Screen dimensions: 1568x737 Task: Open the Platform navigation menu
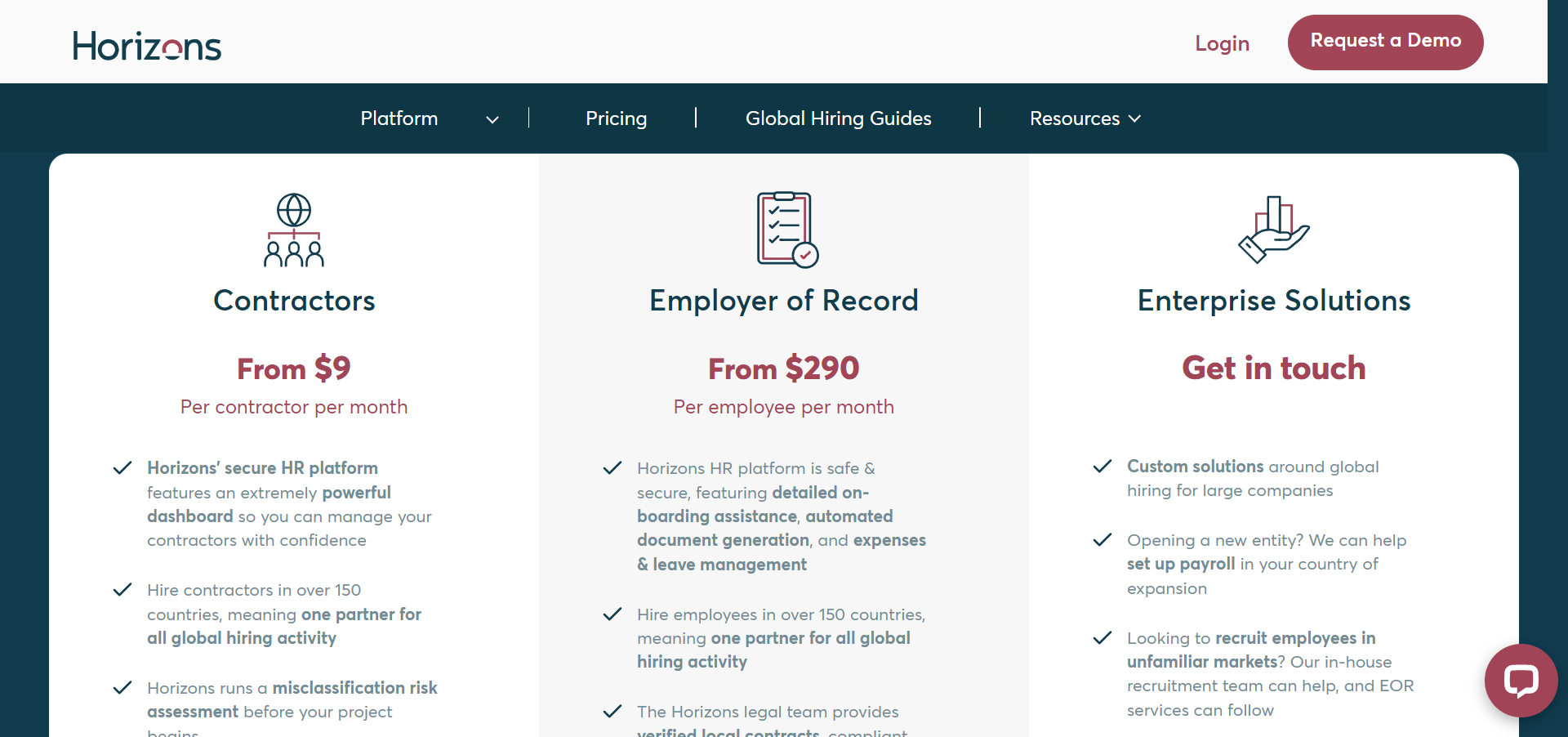click(399, 118)
